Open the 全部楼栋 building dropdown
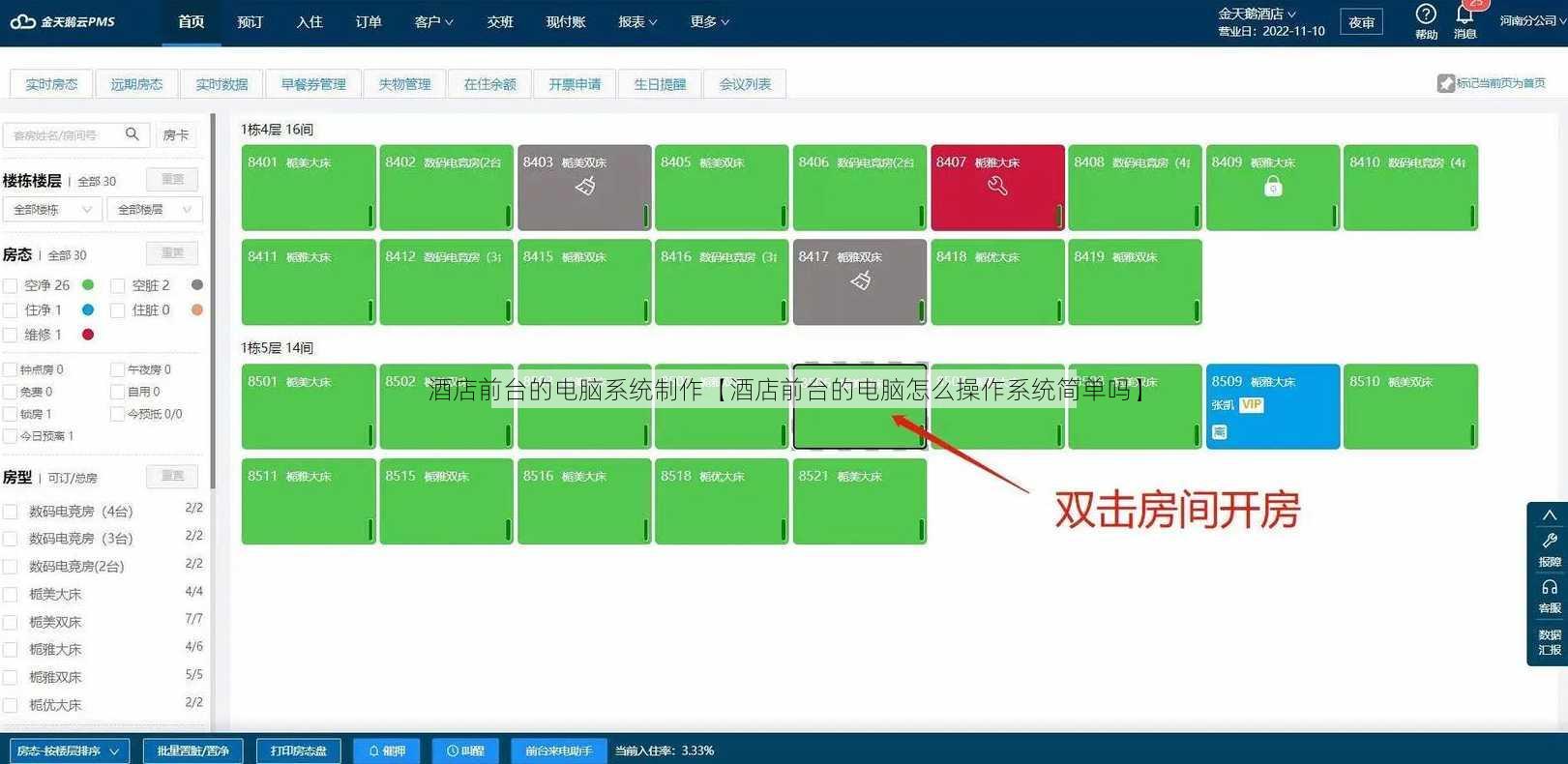The image size is (1568, 764). [x=52, y=209]
